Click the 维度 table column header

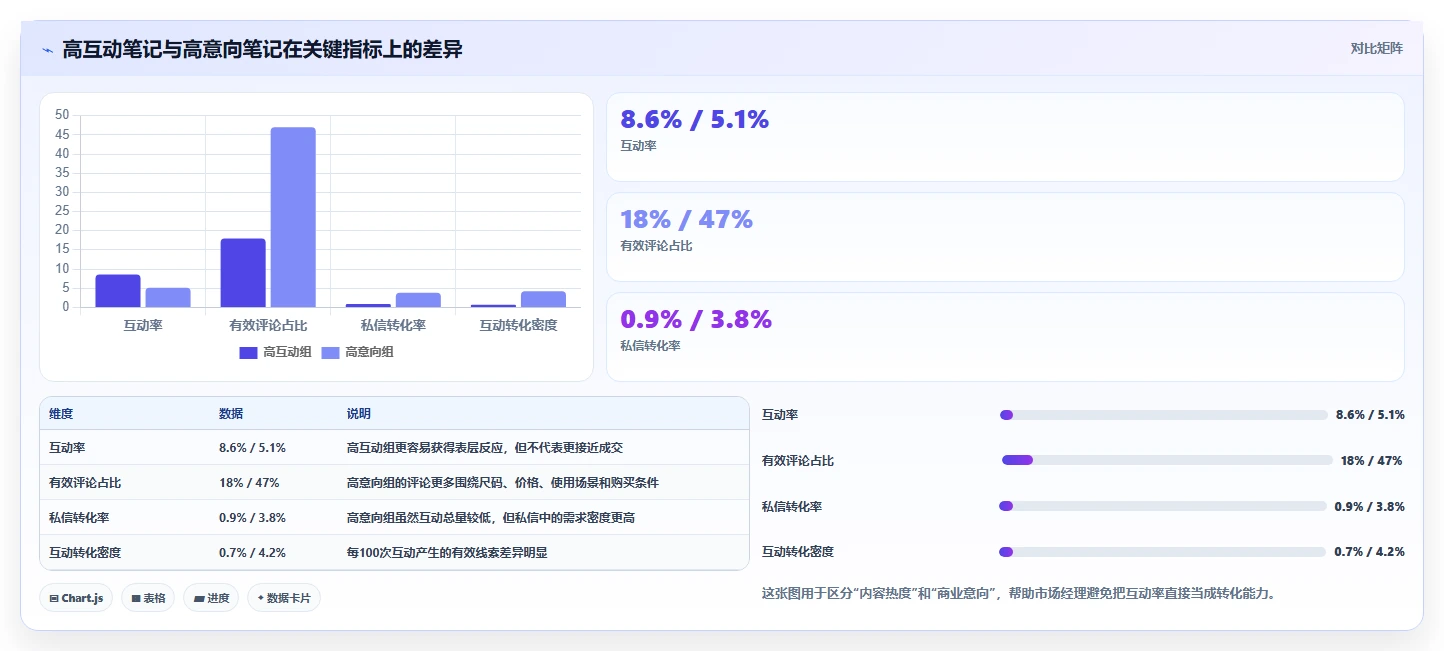(61, 414)
